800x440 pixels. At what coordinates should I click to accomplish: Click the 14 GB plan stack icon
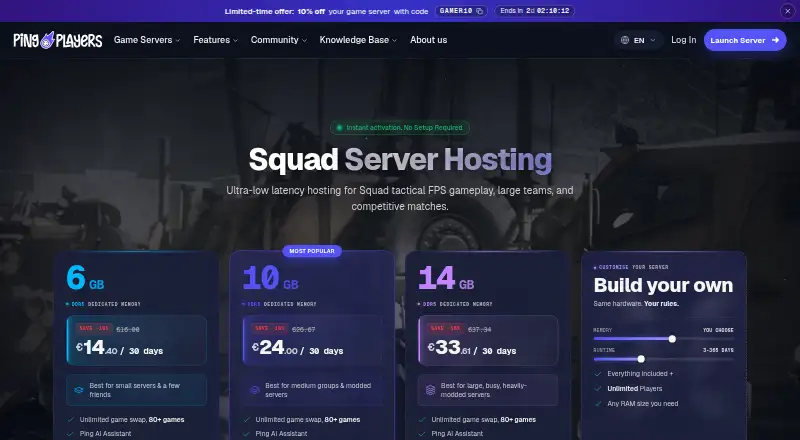(431, 390)
